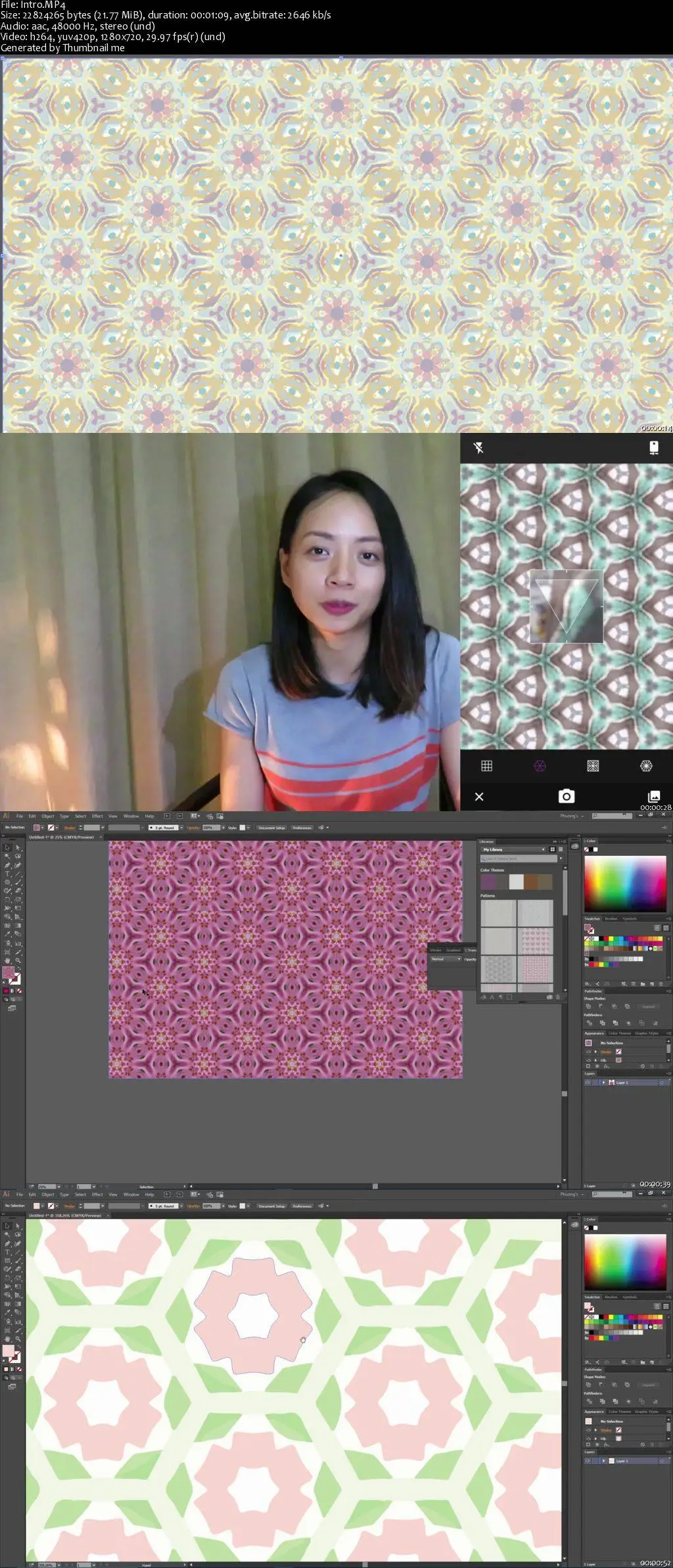The image size is (673, 1568).
Task: Open Creative Cloud Libraries panel icon
Action: pyautogui.click(x=575, y=846)
